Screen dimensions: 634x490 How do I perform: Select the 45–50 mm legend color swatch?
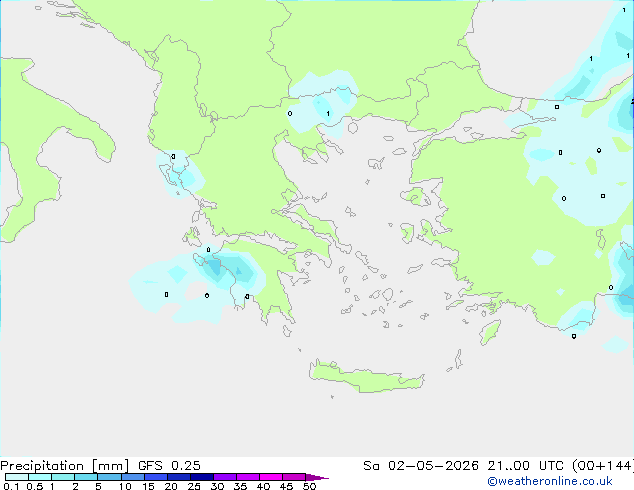[x=294, y=477]
